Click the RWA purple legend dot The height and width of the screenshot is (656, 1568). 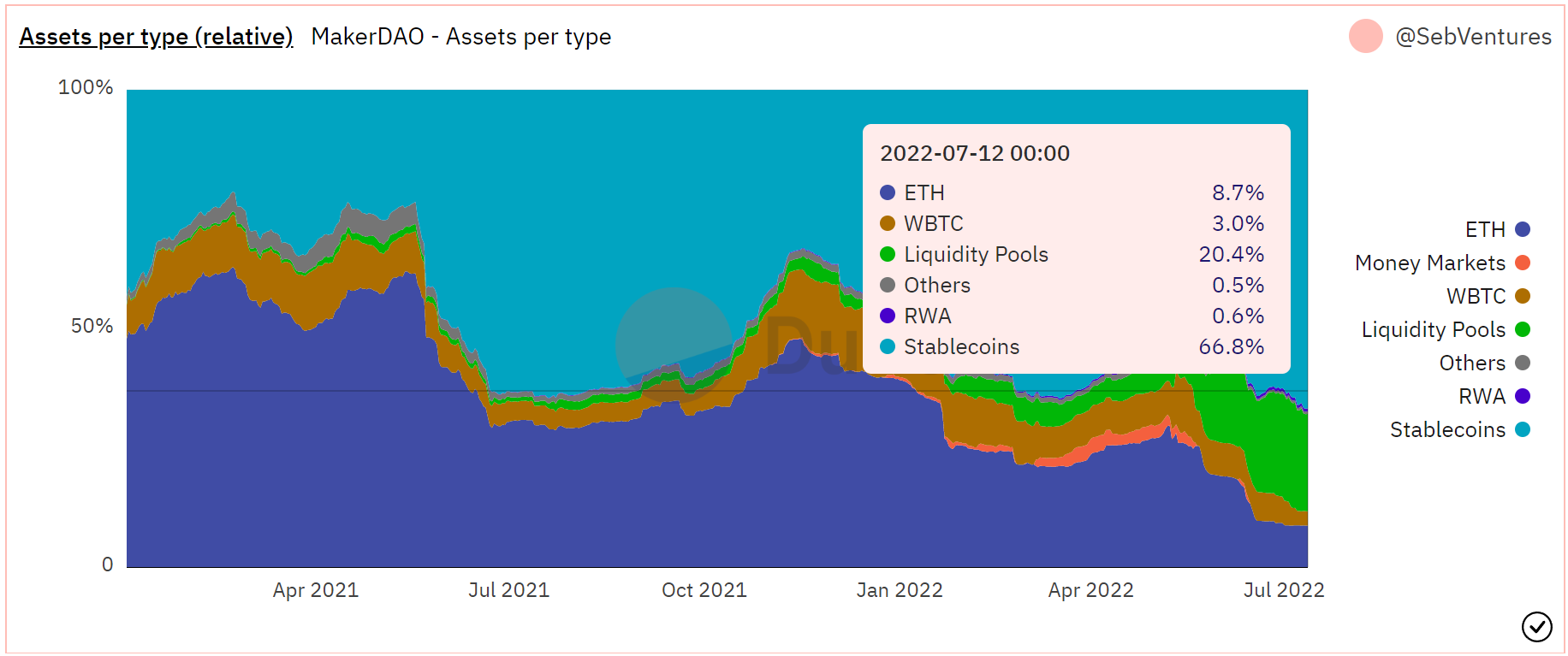(x=1523, y=396)
